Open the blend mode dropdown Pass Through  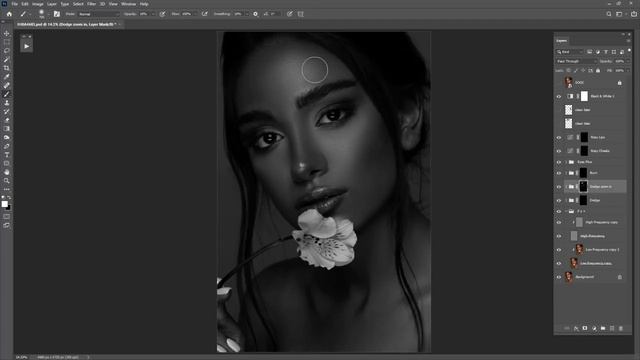[x=576, y=61]
